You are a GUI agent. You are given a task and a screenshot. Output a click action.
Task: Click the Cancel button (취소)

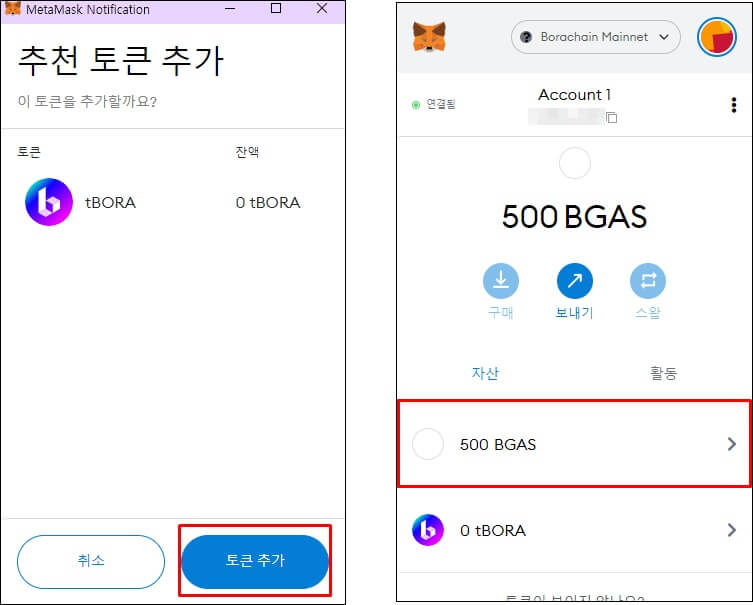click(91, 561)
